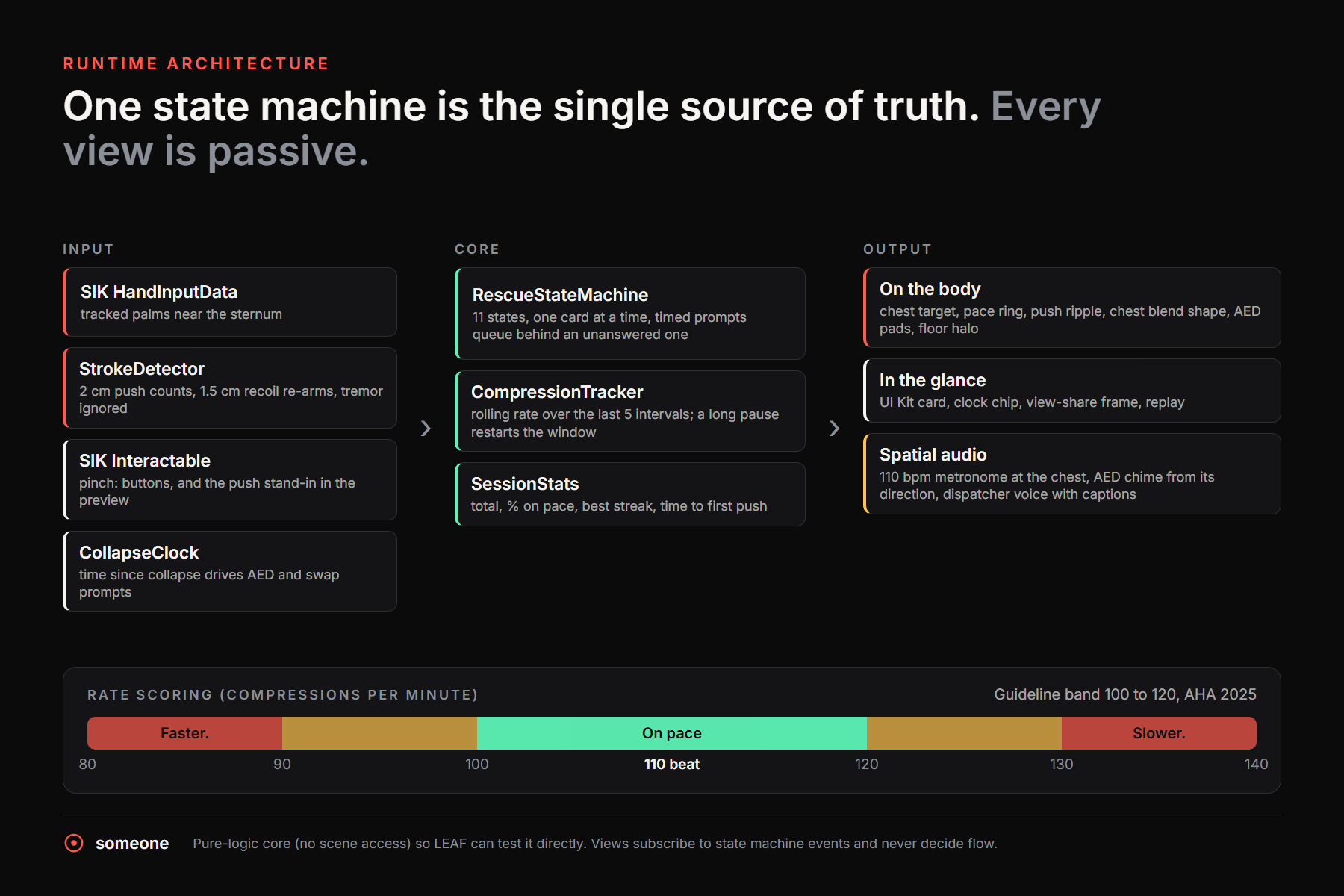The image size is (1344, 896).
Task: Click the chevron arrow between Core and Output
Action: (x=834, y=428)
